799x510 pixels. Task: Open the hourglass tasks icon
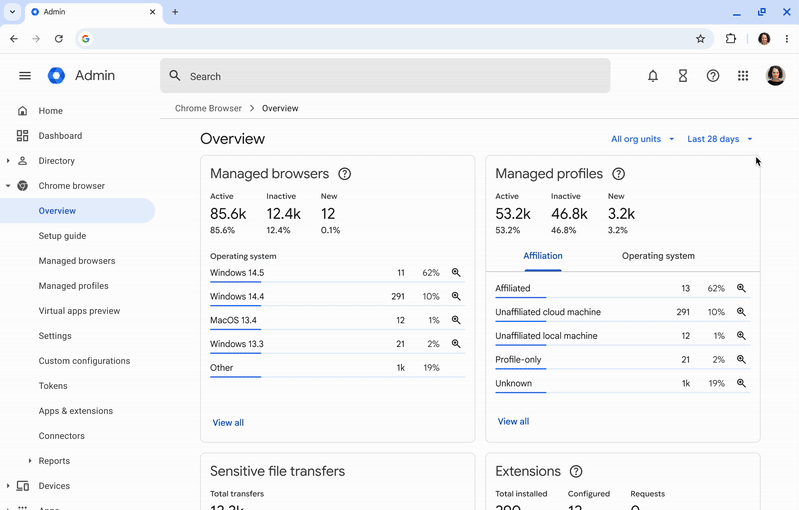coord(683,76)
